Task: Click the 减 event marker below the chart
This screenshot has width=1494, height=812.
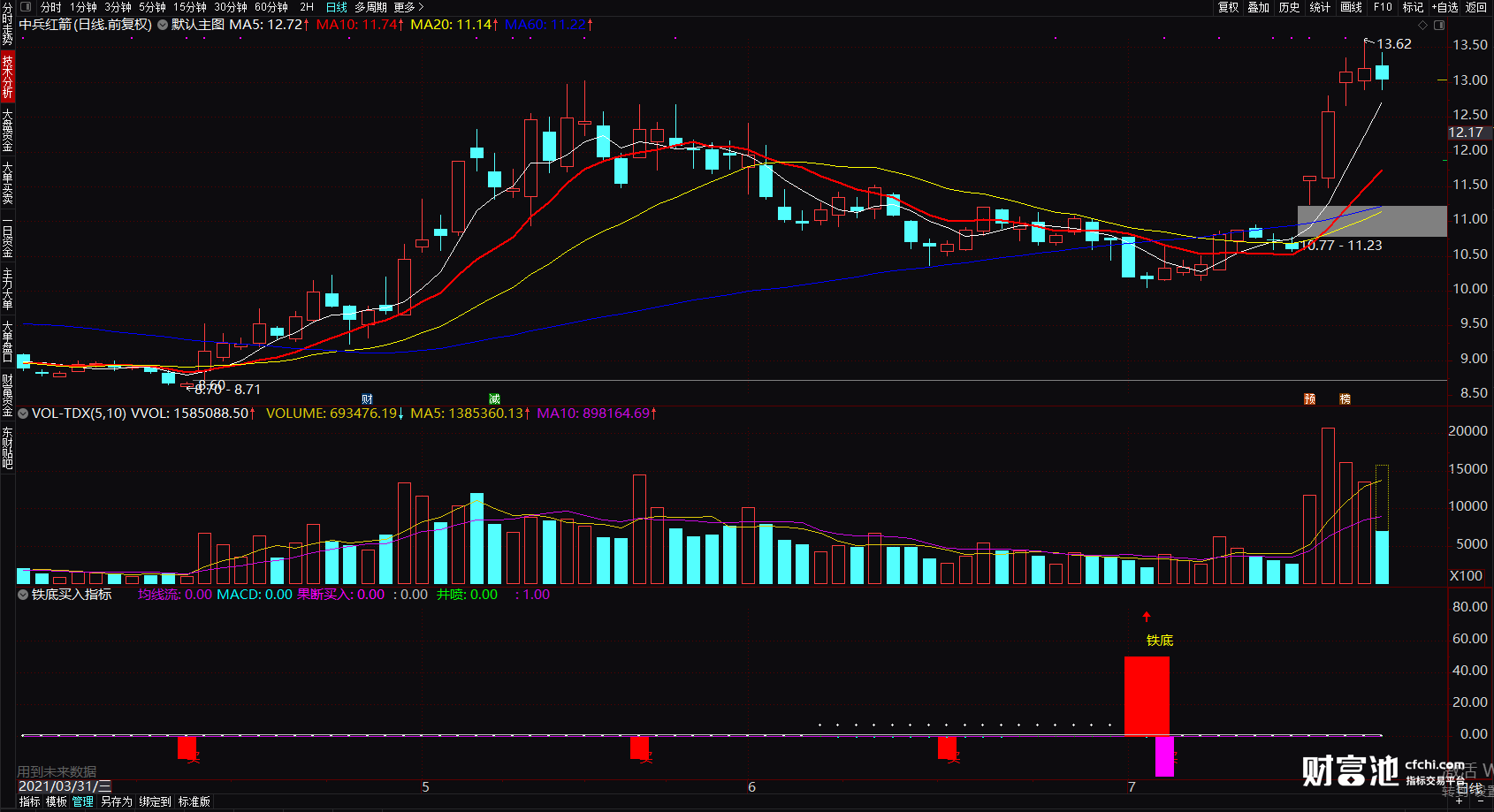Action: coord(495,399)
